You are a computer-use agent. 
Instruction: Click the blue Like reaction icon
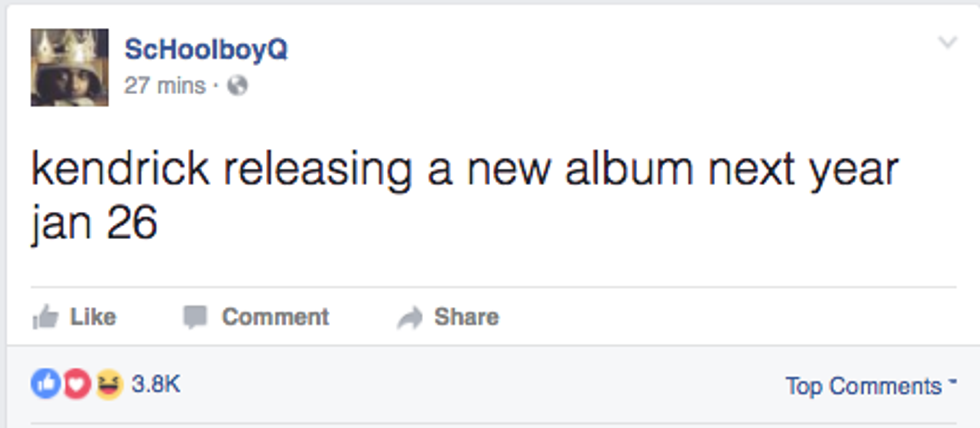[x=45, y=385]
